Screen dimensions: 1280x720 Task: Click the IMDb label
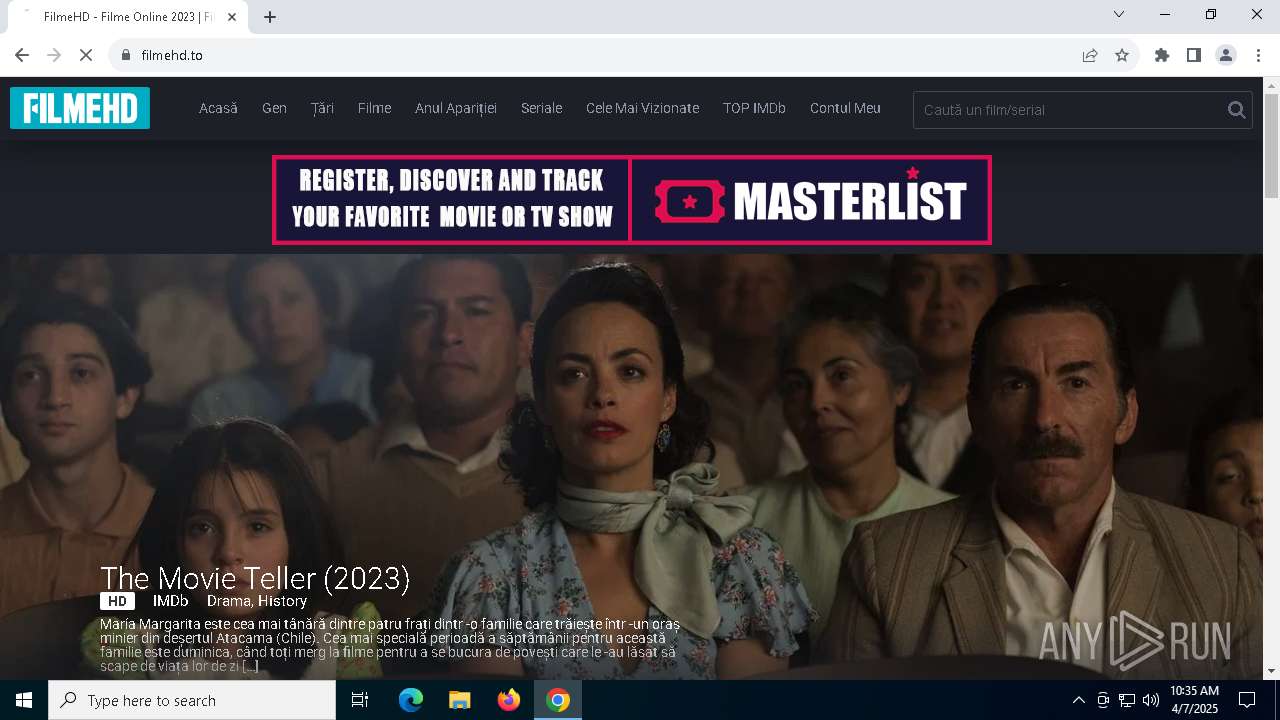click(171, 601)
